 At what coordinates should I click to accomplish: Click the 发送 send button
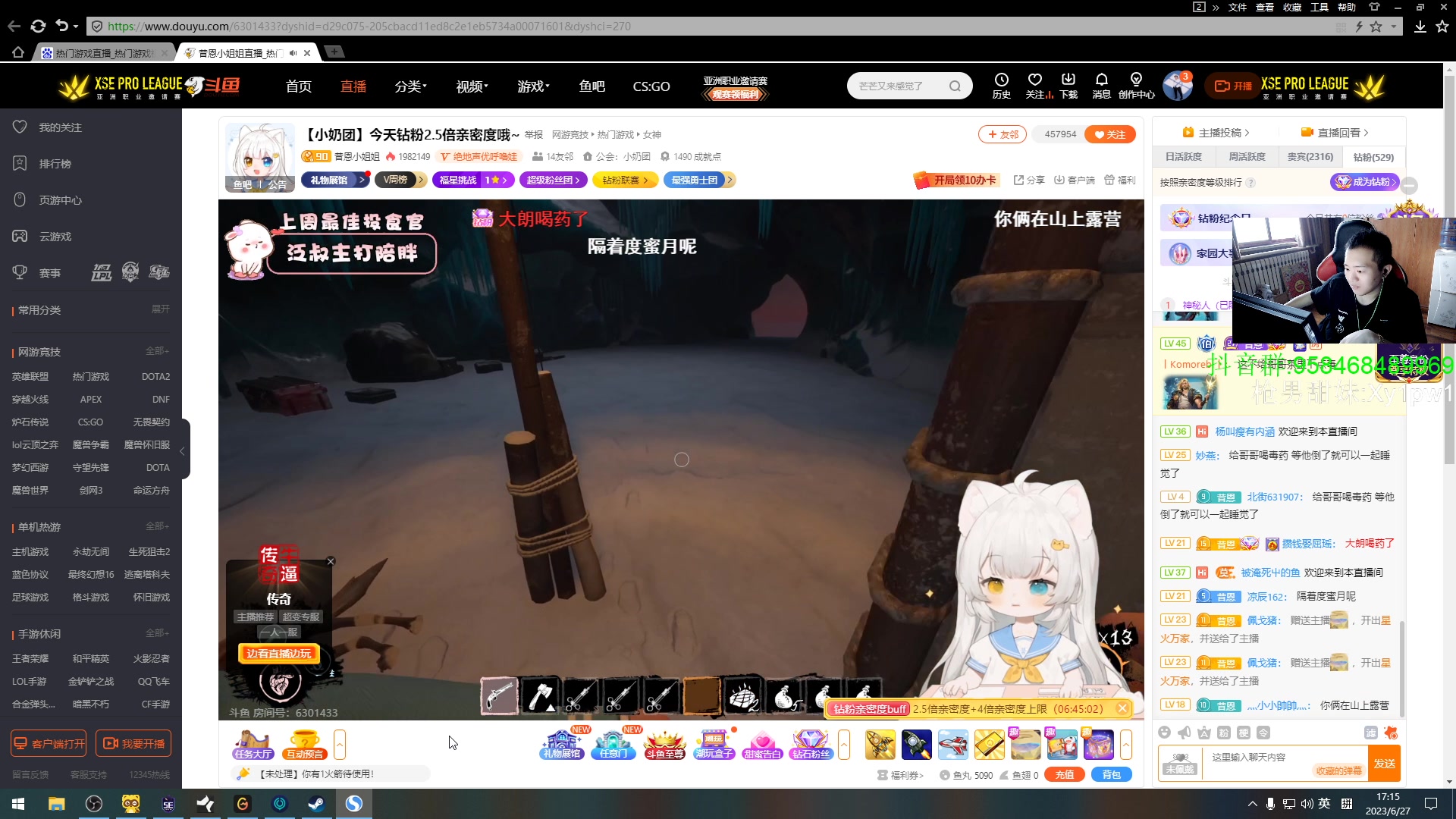(1384, 764)
